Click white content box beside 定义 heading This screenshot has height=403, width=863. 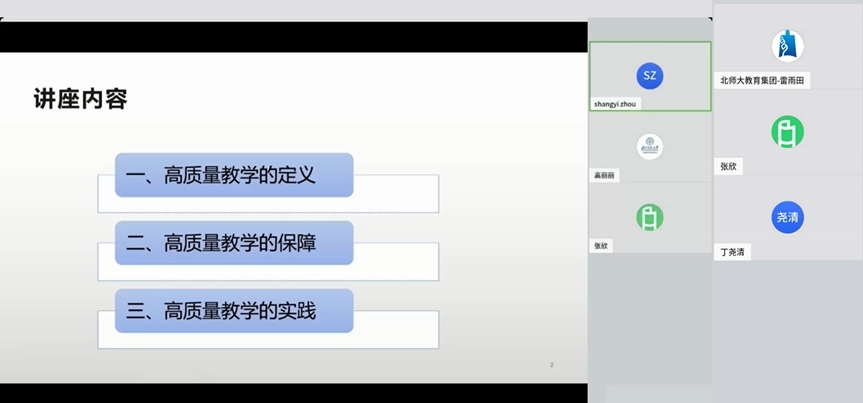396,194
